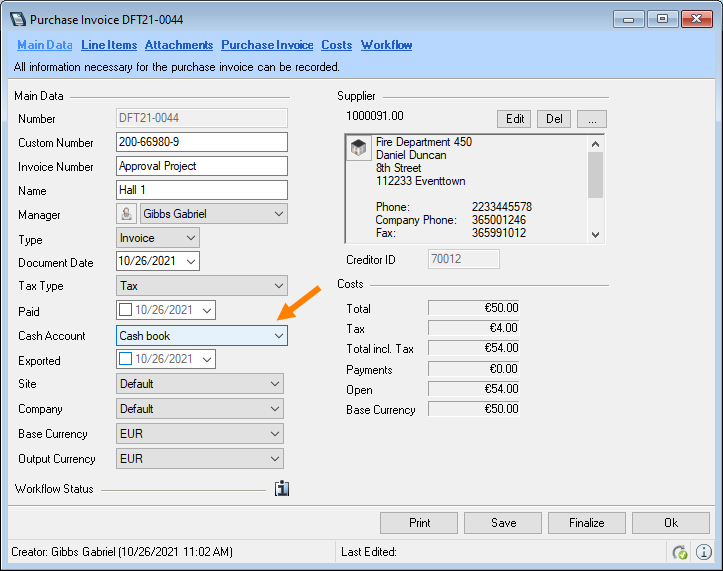Open the Attachments tab
Image resolution: width=723 pixels, height=571 pixels.
coord(178,45)
